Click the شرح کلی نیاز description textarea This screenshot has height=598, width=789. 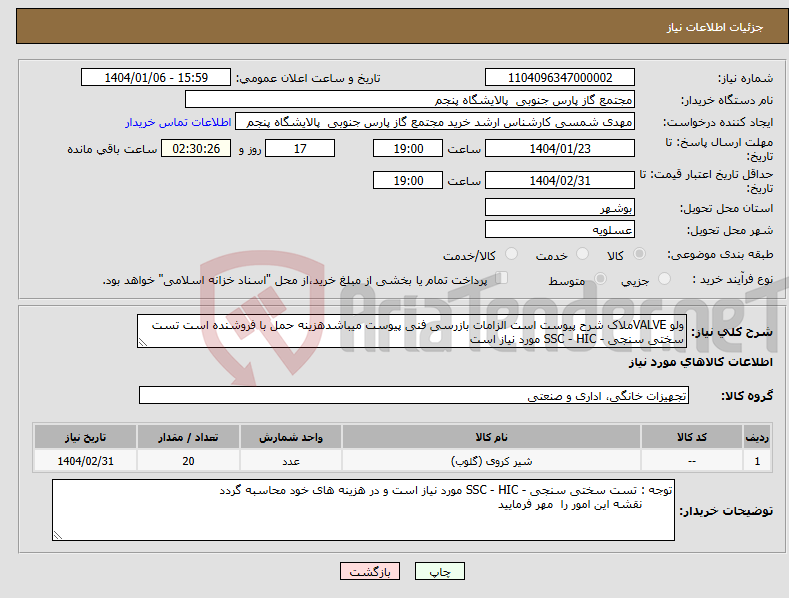412,331
